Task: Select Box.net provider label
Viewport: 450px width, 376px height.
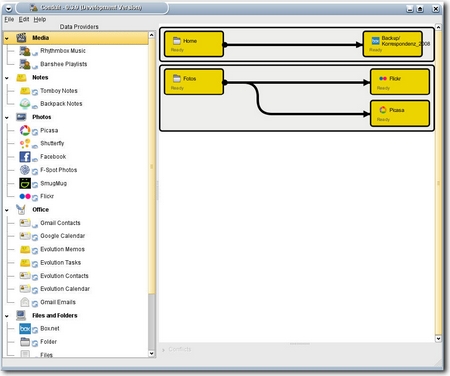Action: (50, 328)
